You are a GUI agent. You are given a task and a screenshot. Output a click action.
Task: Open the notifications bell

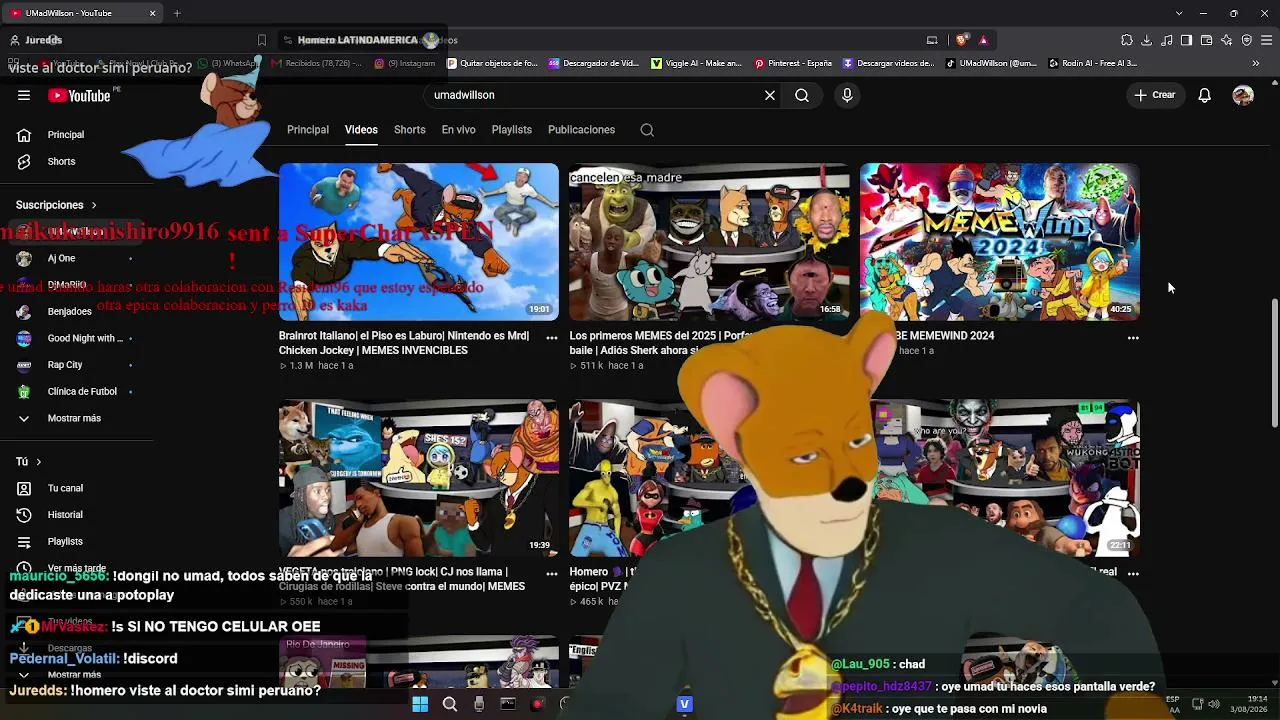(x=1205, y=95)
